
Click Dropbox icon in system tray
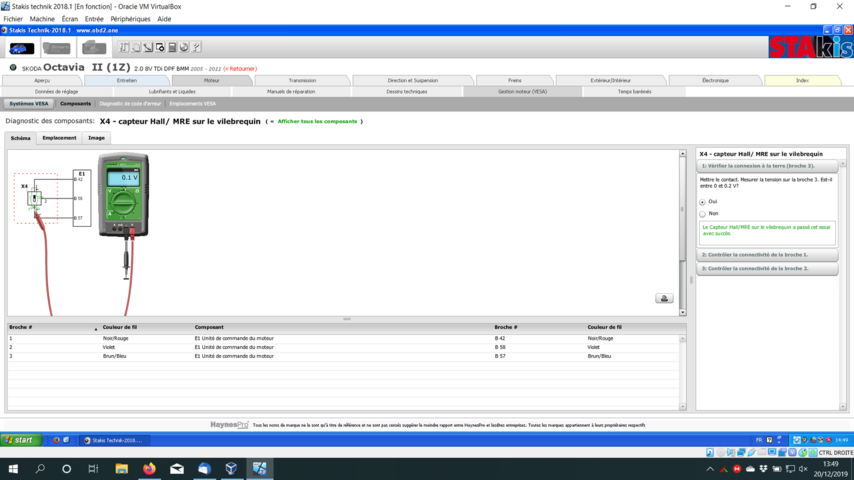tap(763, 469)
